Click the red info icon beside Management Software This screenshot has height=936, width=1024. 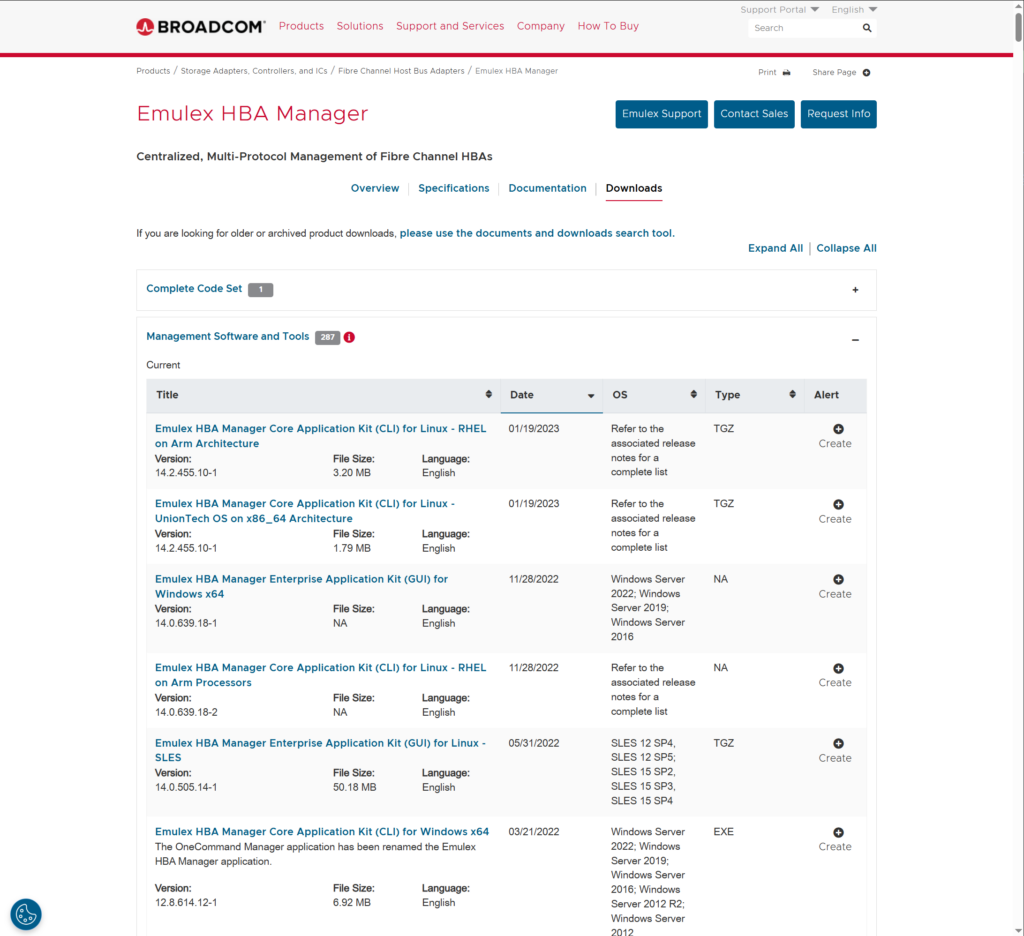click(x=349, y=337)
